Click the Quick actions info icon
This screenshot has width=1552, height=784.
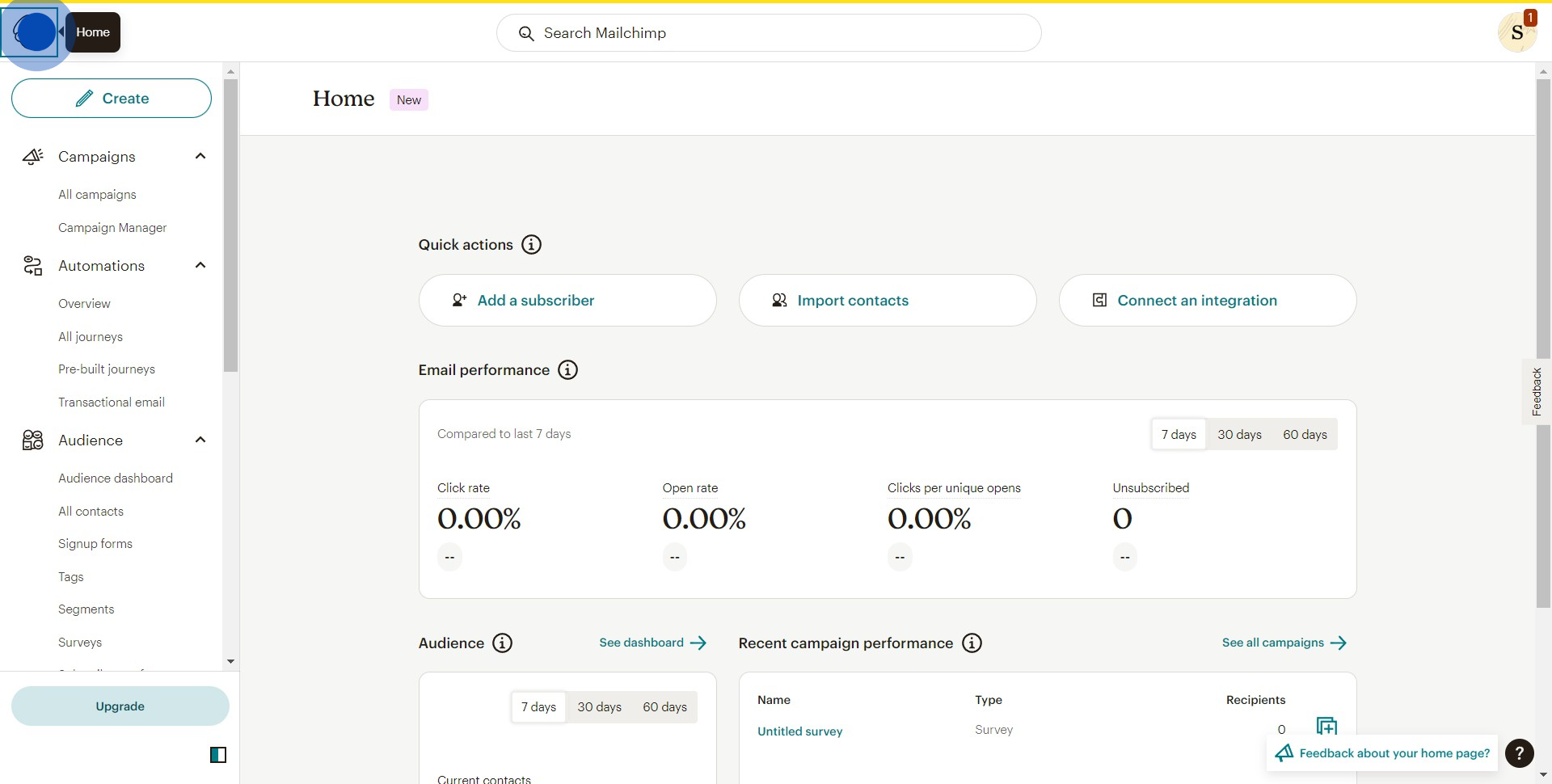click(531, 245)
